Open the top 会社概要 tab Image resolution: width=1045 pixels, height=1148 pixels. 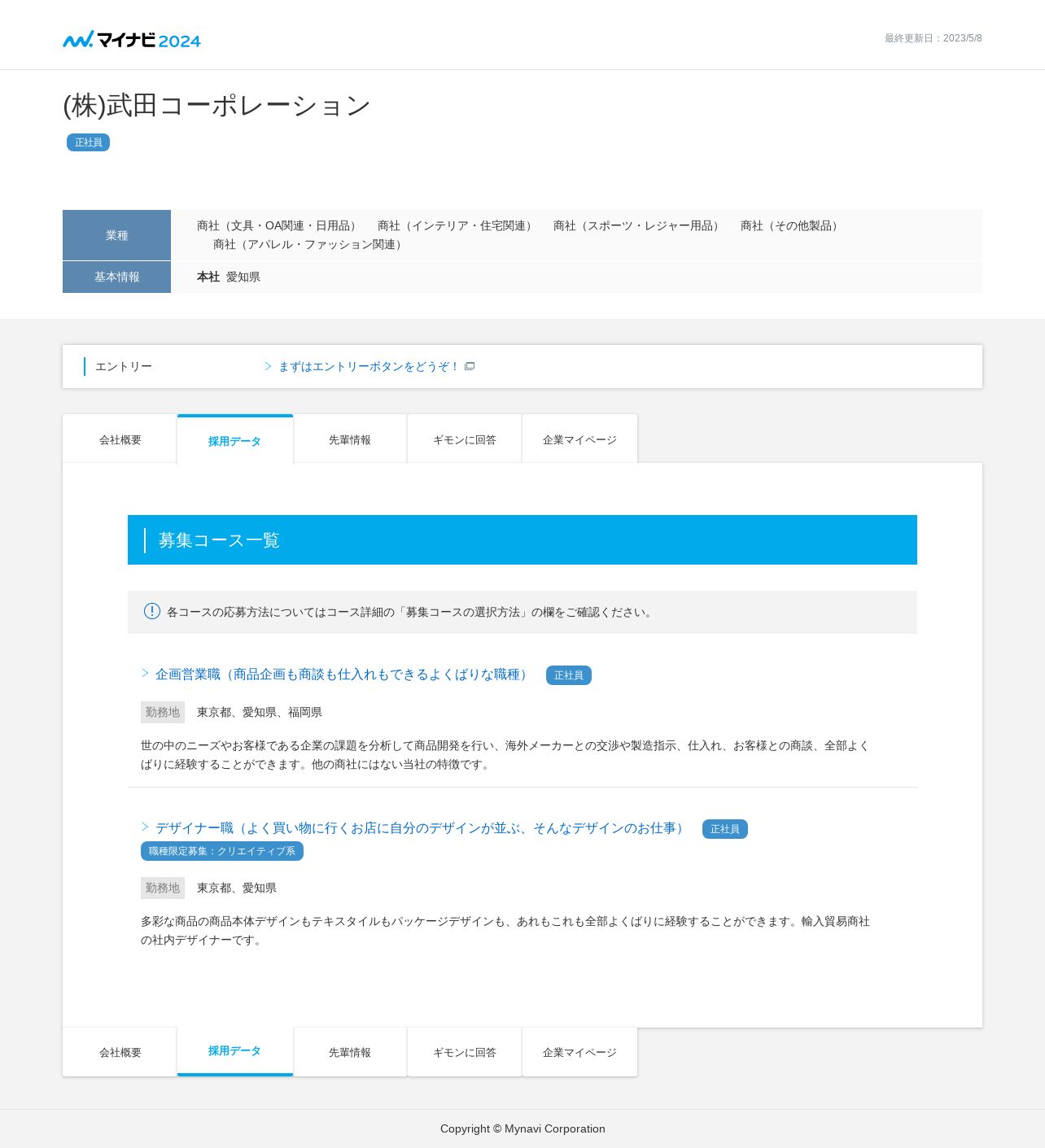pos(120,439)
